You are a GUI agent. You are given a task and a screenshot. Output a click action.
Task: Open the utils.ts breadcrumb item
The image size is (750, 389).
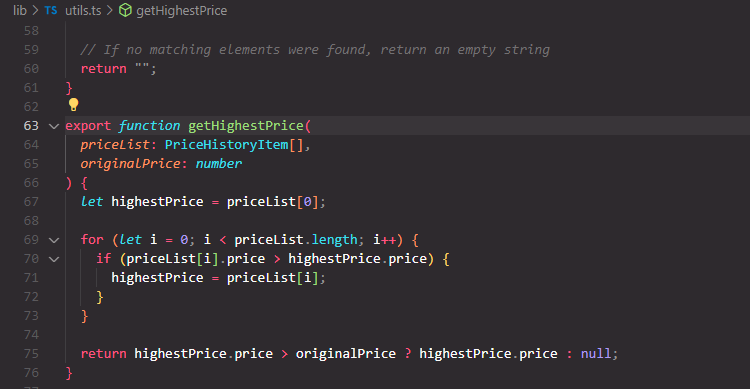tap(83, 11)
